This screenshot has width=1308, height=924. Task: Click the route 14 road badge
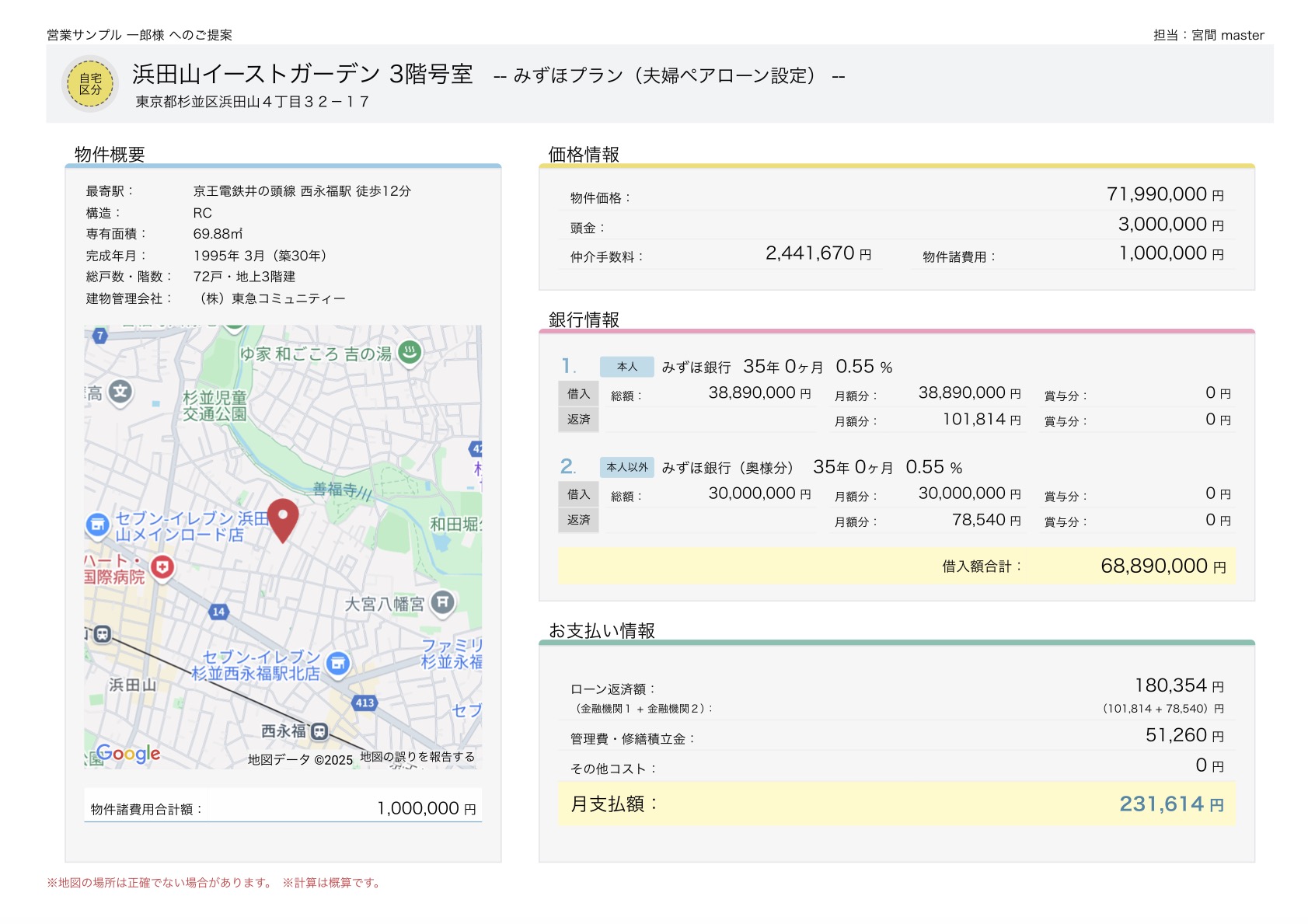pos(218,612)
